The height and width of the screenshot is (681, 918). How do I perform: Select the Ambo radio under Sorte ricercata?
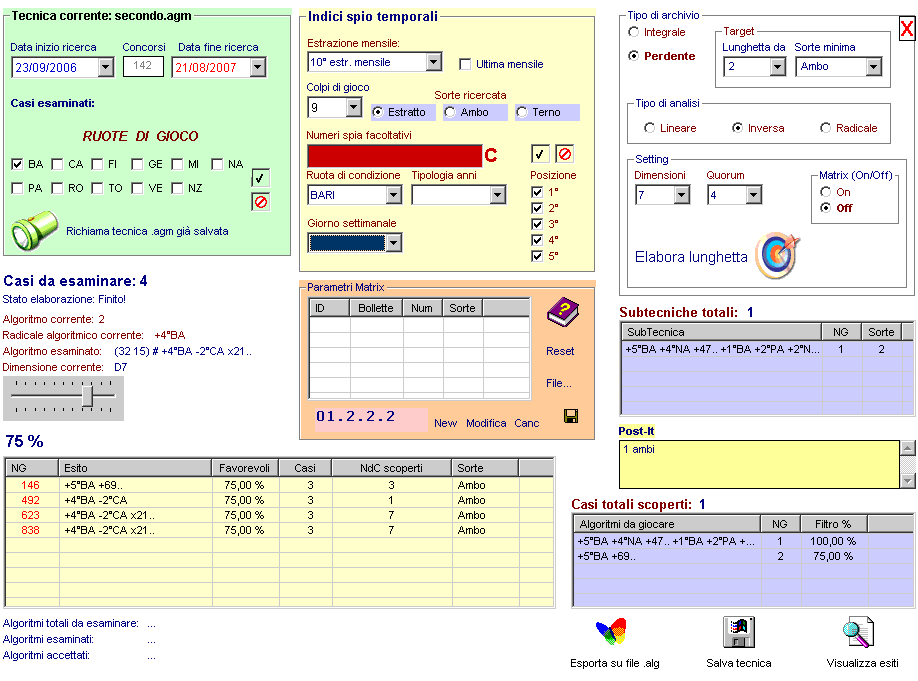(450, 112)
